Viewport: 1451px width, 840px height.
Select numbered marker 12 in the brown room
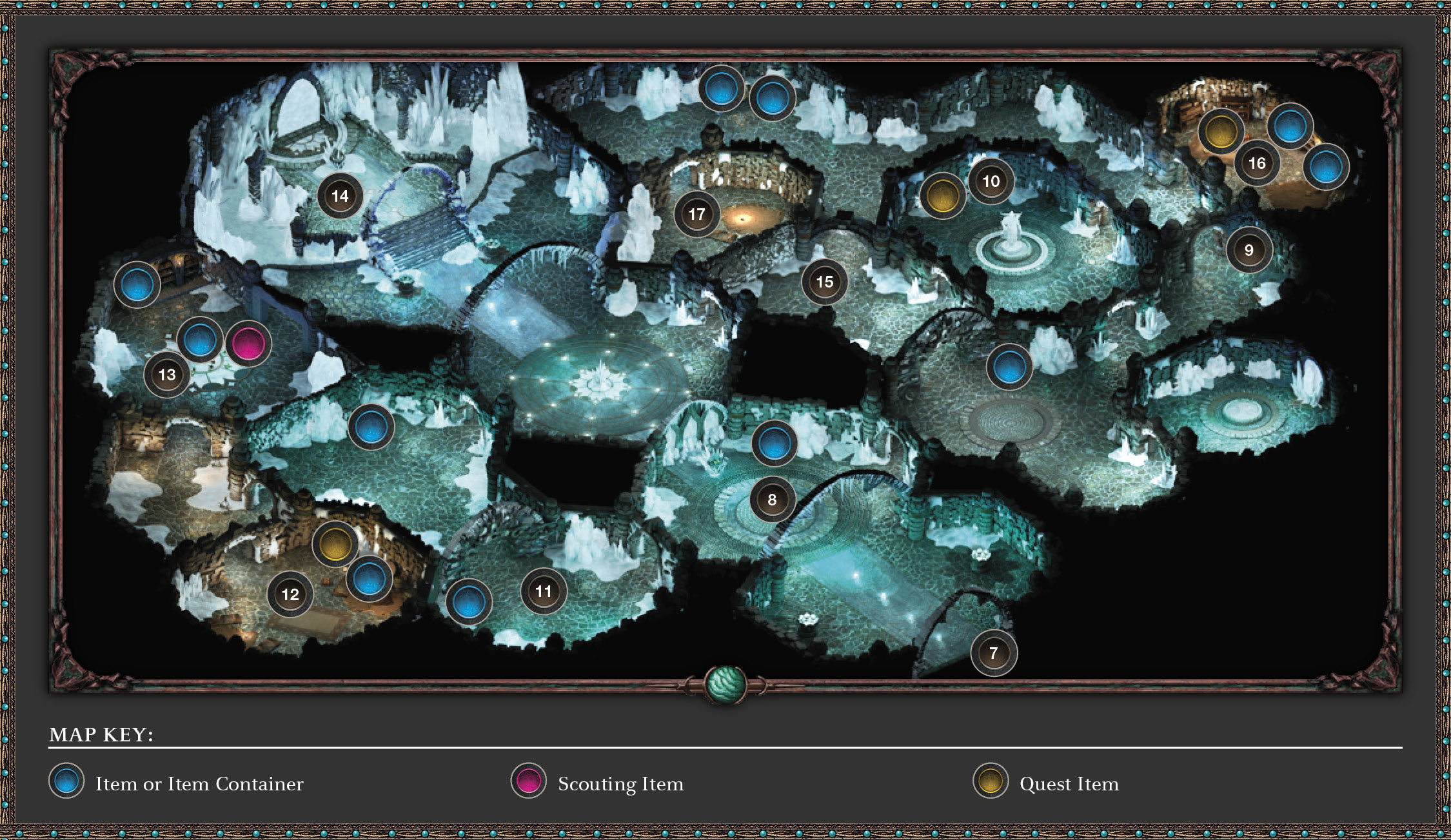tap(290, 594)
